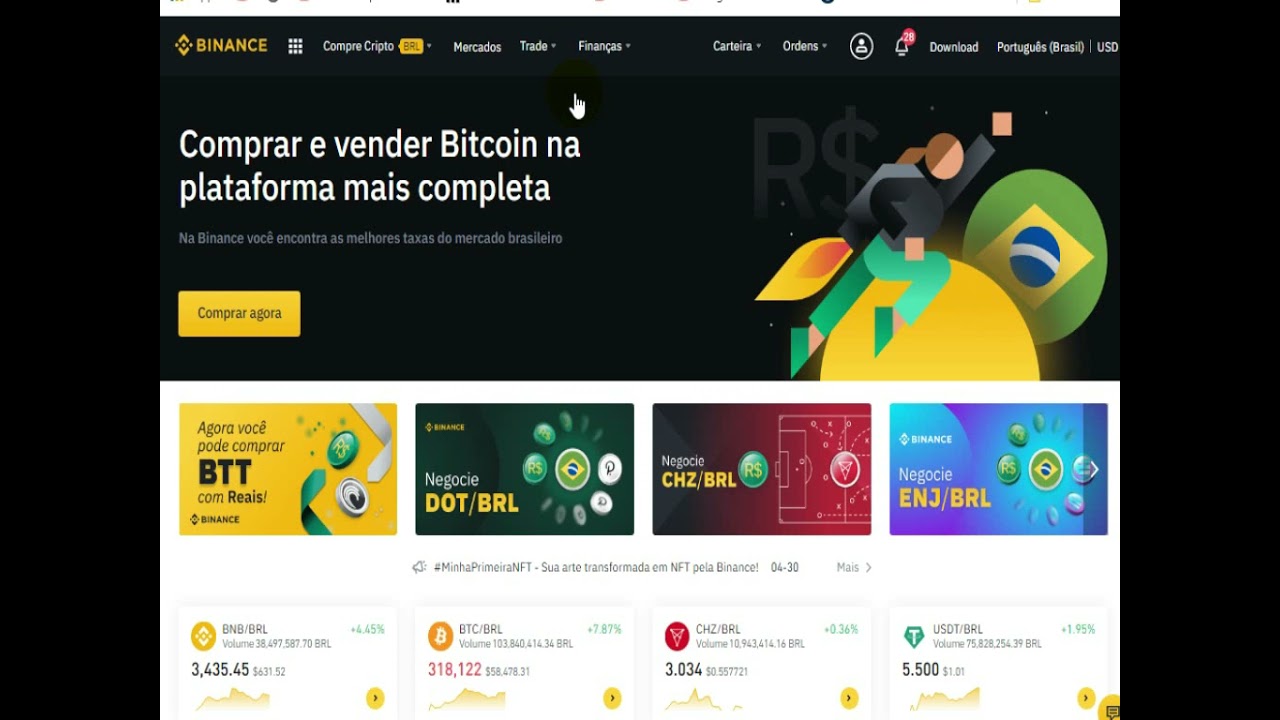Viewport: 1280px width, 720px height.
Task: Open the Mais announcements link
Action: pos(854,567)
